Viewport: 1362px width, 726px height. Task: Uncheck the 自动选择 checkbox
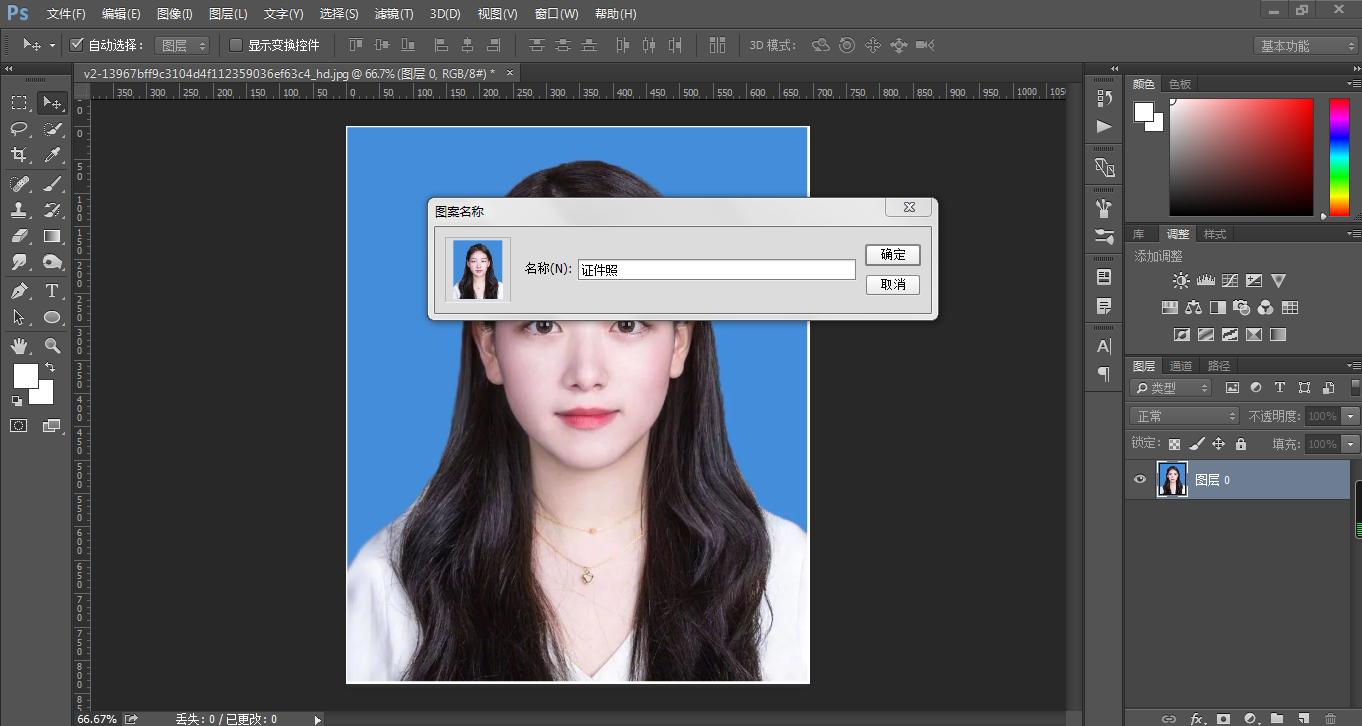[x=76, y=45]
